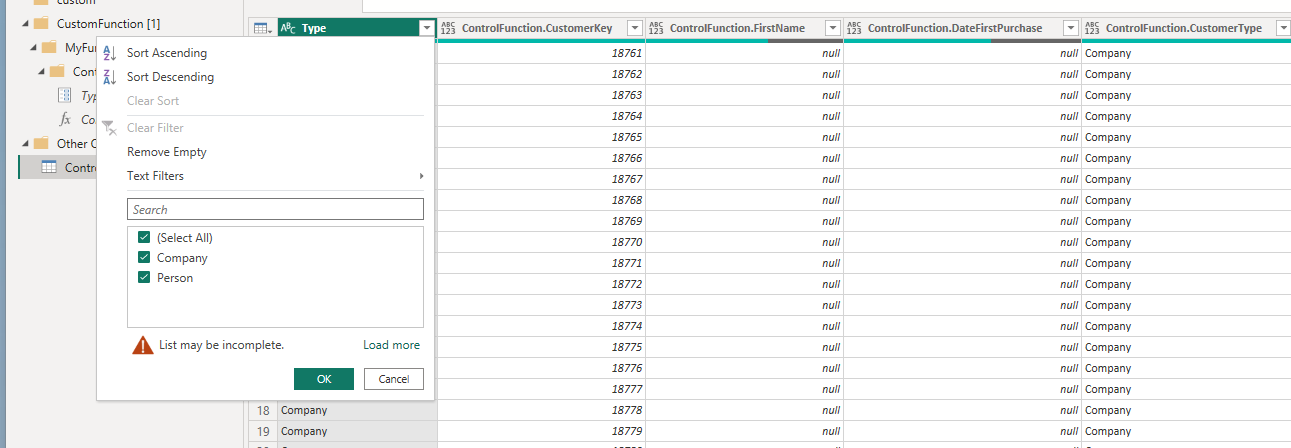Click the CustomerType Company cell in row 18768
The height and width of the screenshot is (448, 1291).
click(1186, 200)
